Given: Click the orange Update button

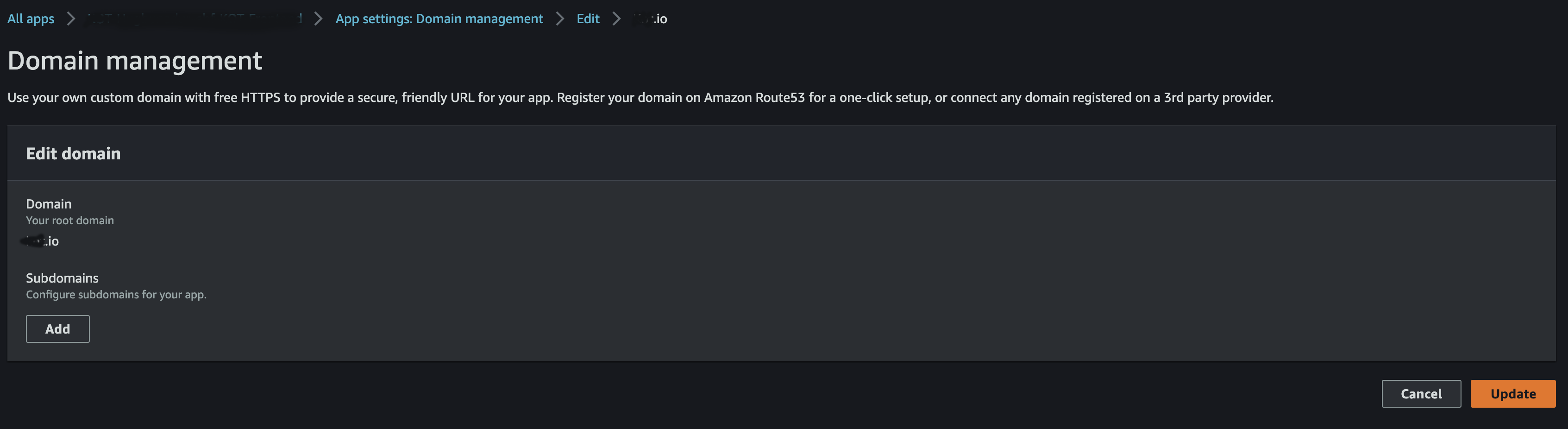Looking at the screenshot, I should [x=1513, y=394].
